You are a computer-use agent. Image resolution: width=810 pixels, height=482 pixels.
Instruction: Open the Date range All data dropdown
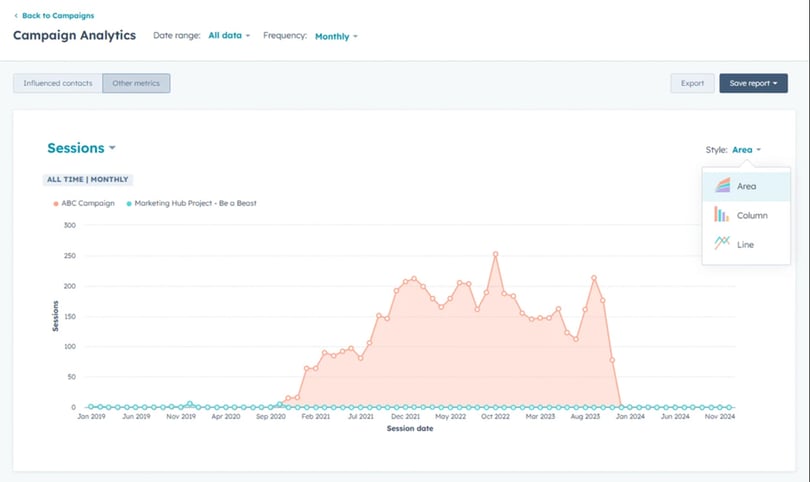pos(229,36)
